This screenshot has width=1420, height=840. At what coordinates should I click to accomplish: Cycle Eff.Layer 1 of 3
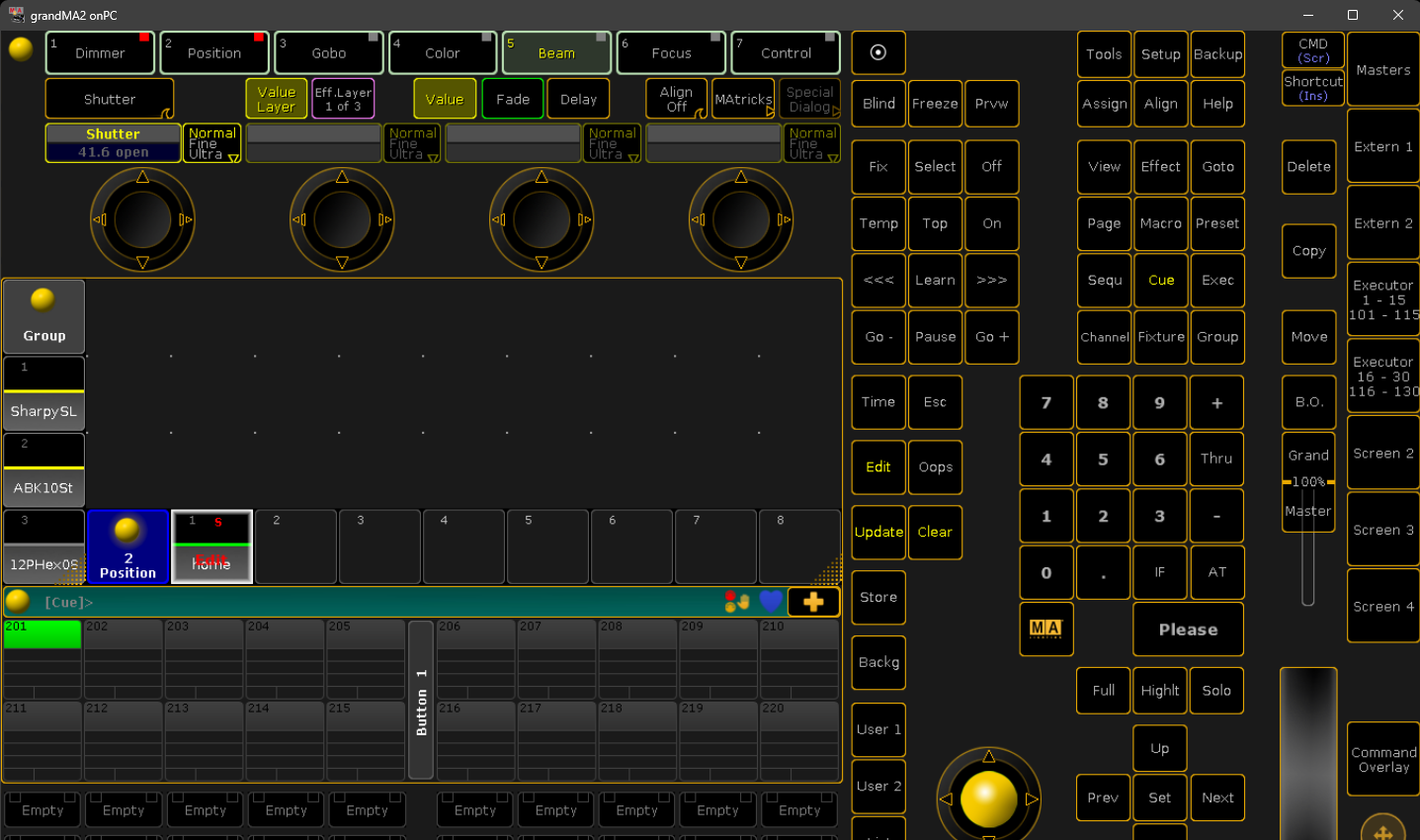(343, 99)
